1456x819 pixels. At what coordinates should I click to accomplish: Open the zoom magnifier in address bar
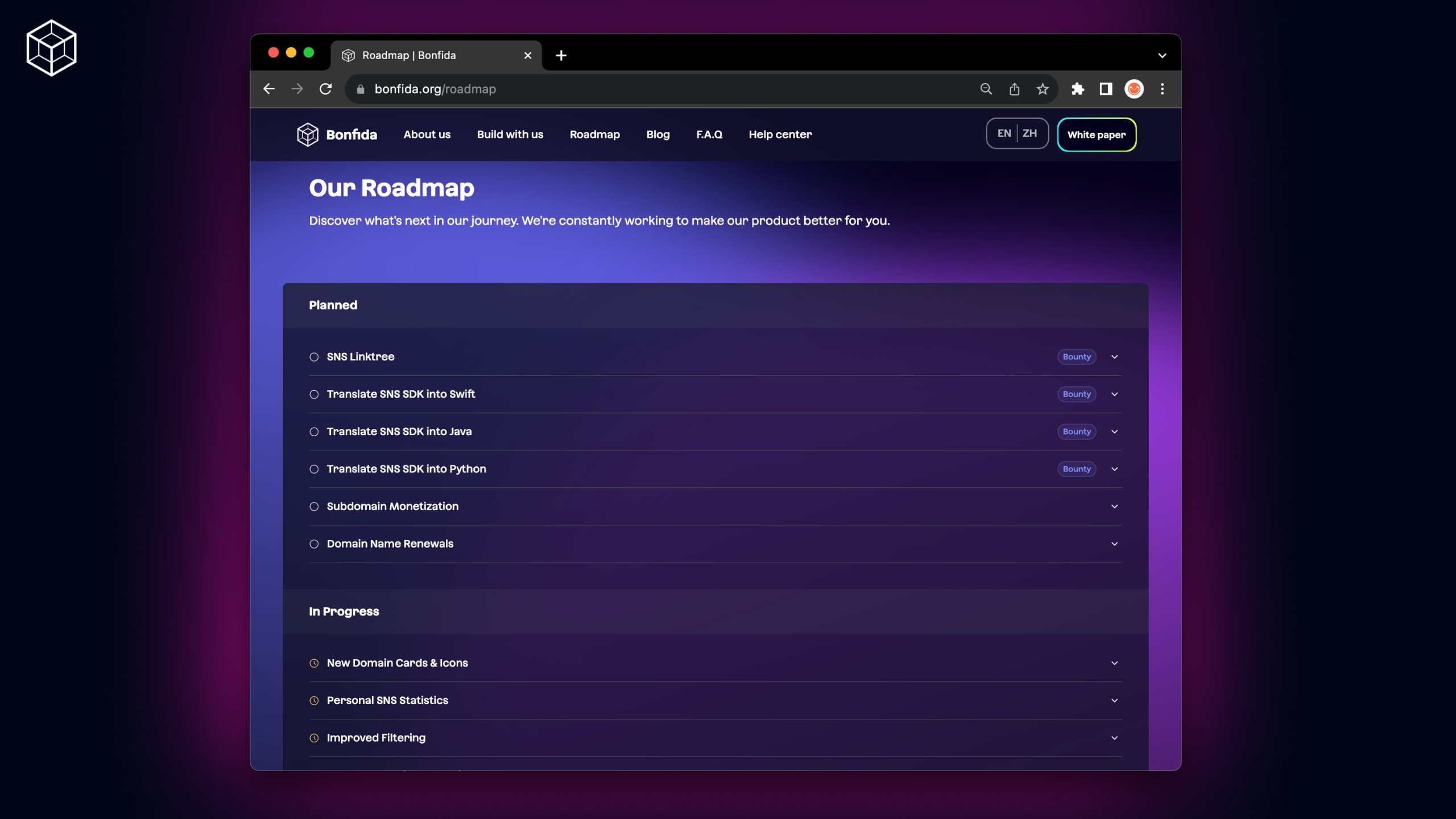click(986, 89)
